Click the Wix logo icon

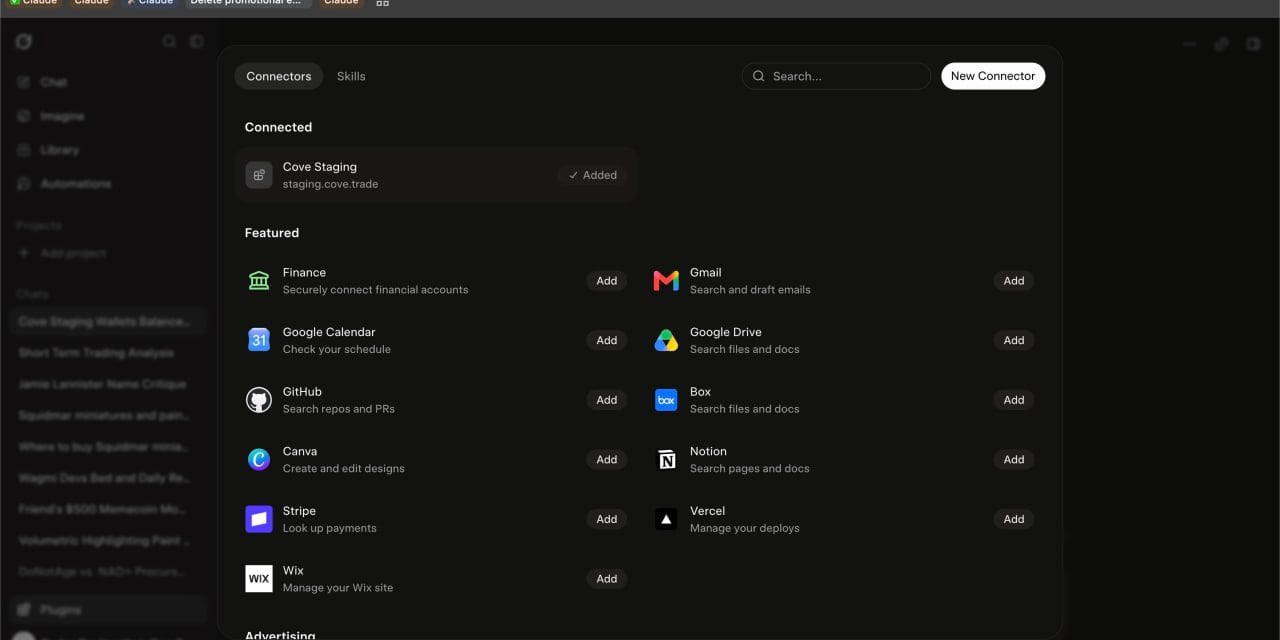[x=259, y=579]
